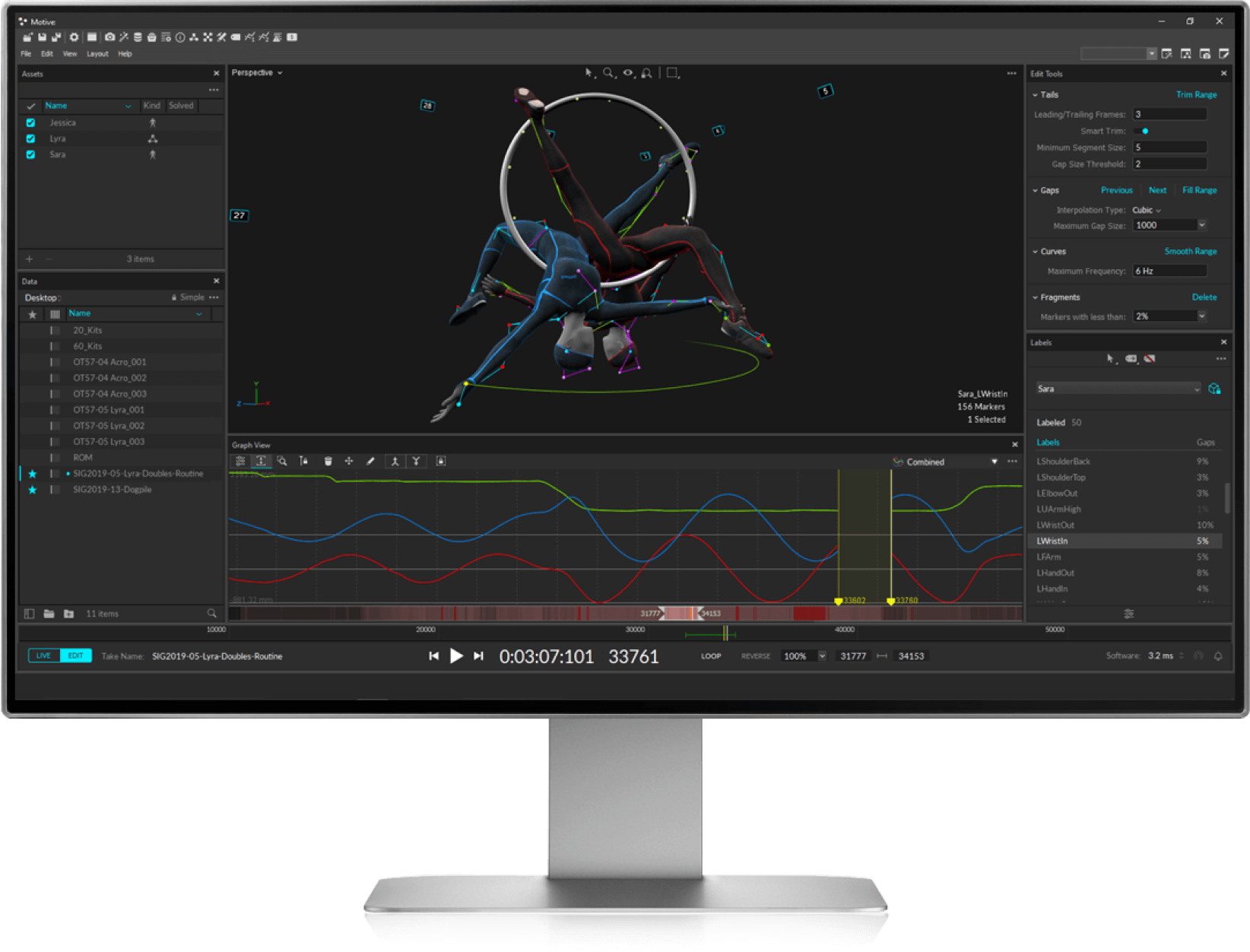The image size is (1250, 952).
Task: Uncheck the Lyra asset checkbox
Action: (x=30, y=138)
